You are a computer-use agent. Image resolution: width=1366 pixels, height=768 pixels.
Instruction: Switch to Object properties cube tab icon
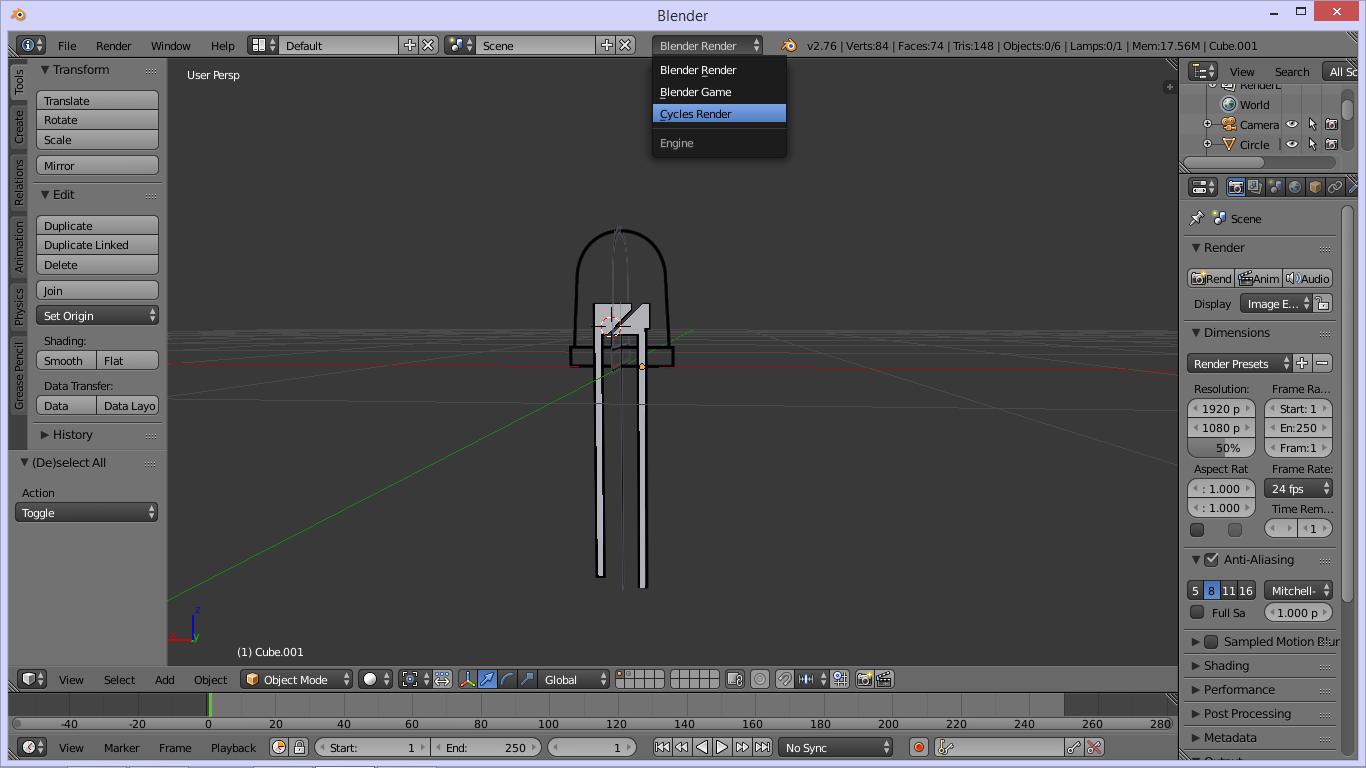pyautogui.click(x=1315, y=187)
